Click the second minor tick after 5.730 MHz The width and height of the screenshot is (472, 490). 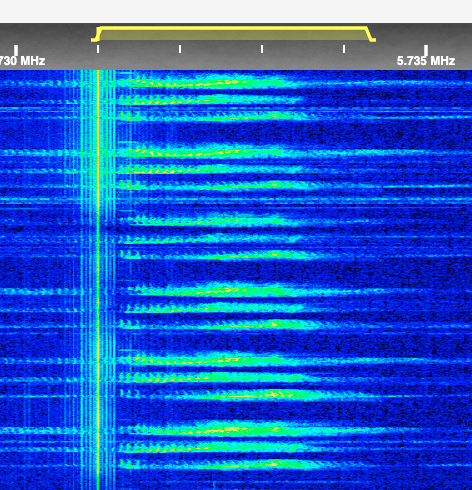(180, 49)
